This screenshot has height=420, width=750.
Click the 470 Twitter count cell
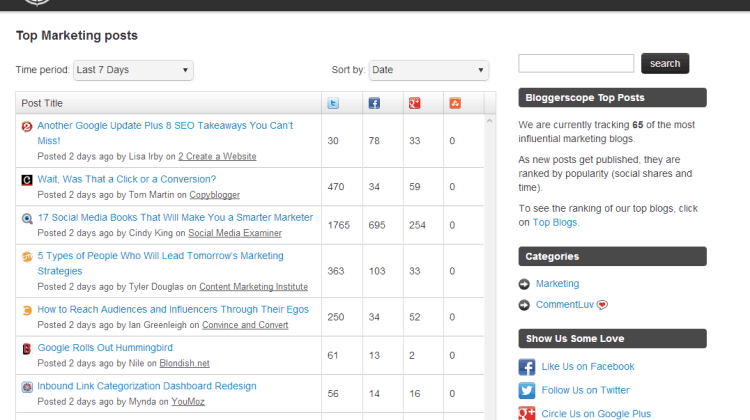342,187
